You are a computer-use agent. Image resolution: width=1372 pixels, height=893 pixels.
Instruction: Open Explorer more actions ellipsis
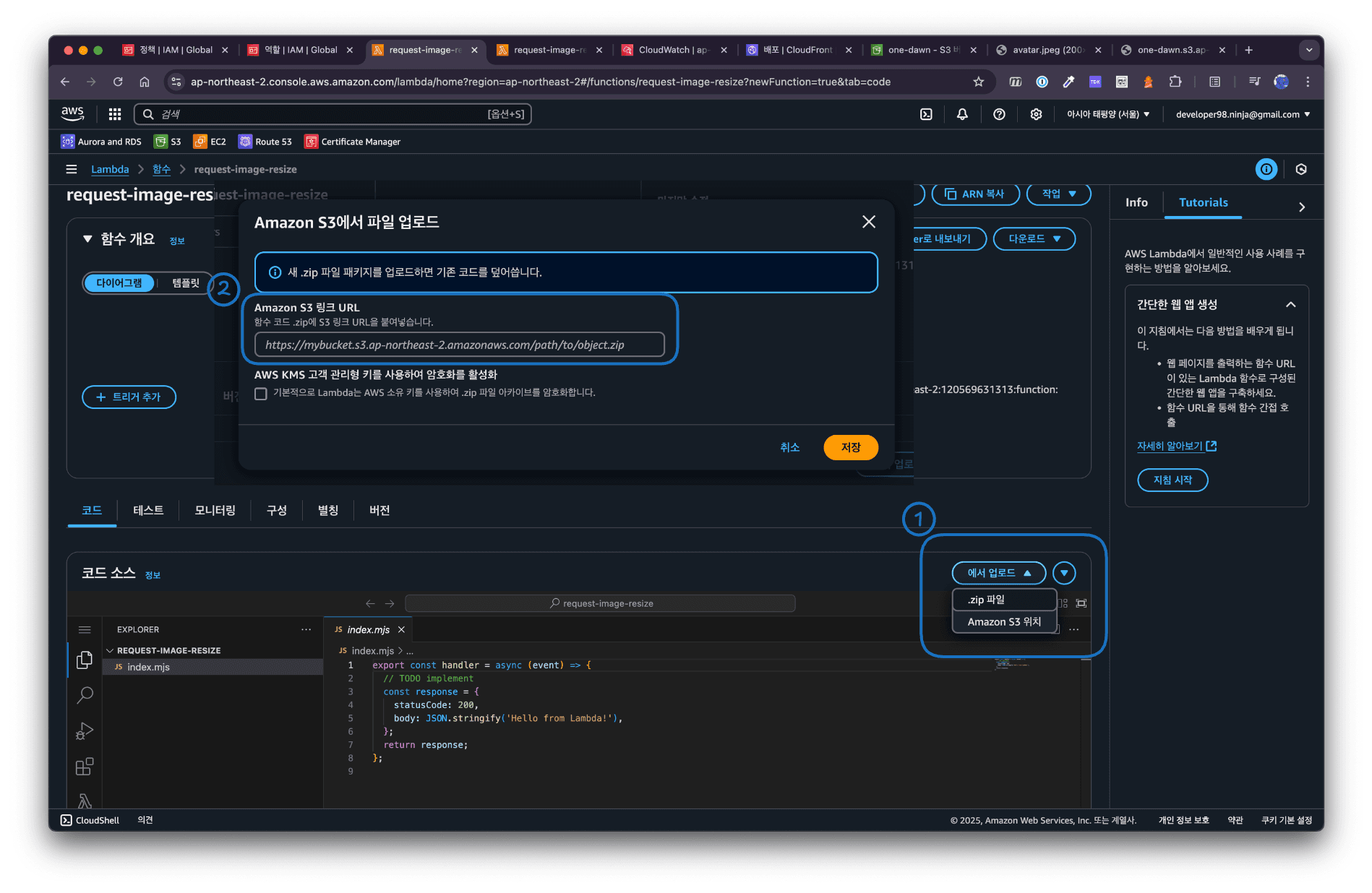coord(306,629)
